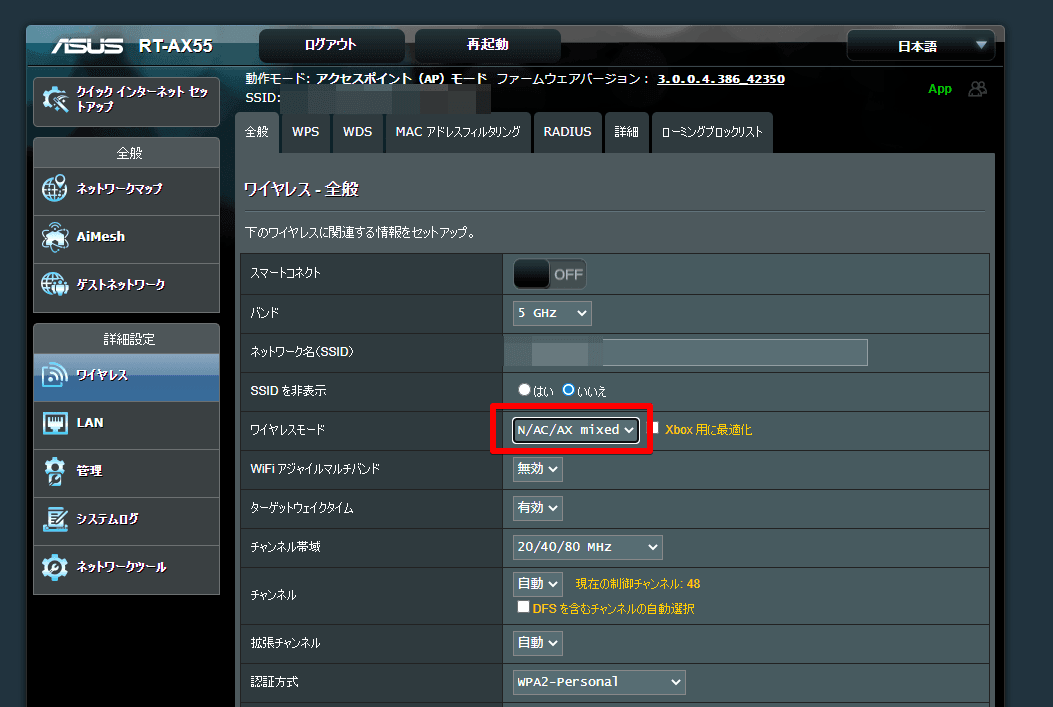Switch to the RADIUS tab
The image size is (1053, 707).
567,132
